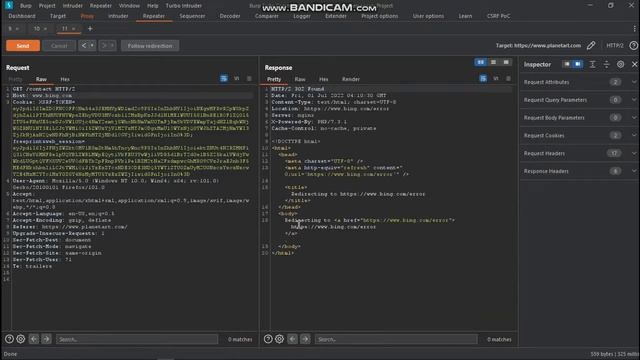
Task: Go back in request history
Action: click(84, 46)
